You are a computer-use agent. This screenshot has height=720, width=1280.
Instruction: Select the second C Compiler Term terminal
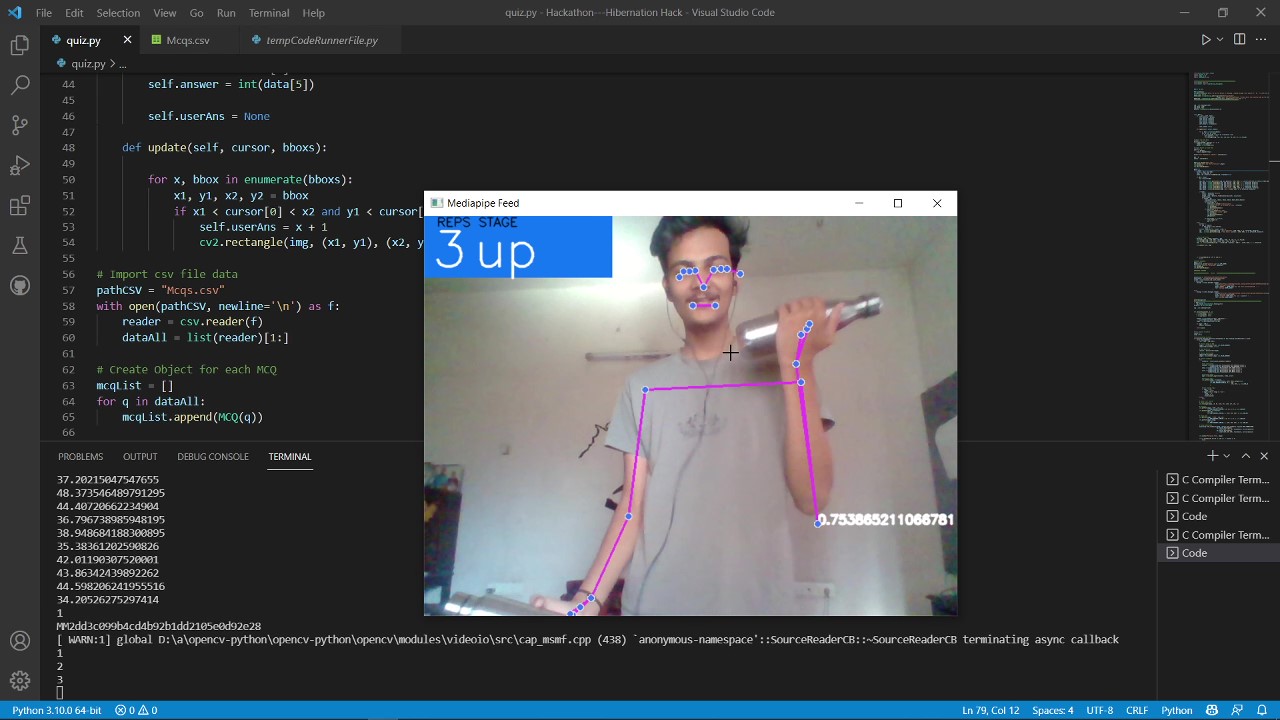(x=1219, y=498)
